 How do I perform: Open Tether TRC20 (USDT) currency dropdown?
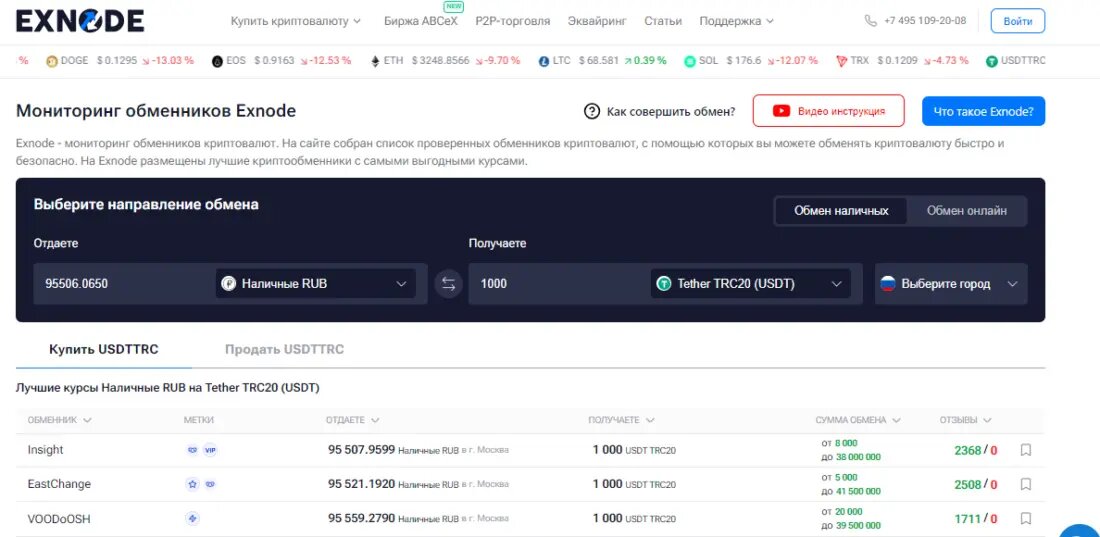click(x=751, y=284)
